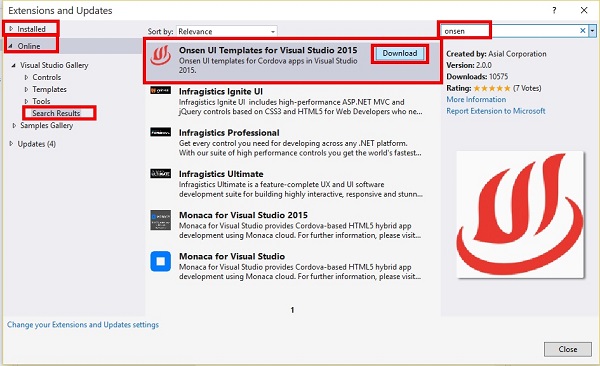Open the Sort by Relevance dropdown
The width and height of the screenshot is (600, 366).
(x=227, y=31)
